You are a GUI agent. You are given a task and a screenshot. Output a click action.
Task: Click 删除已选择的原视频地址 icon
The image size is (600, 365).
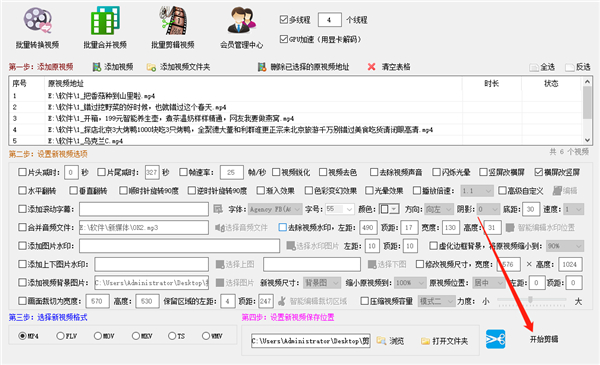[262, 67]
